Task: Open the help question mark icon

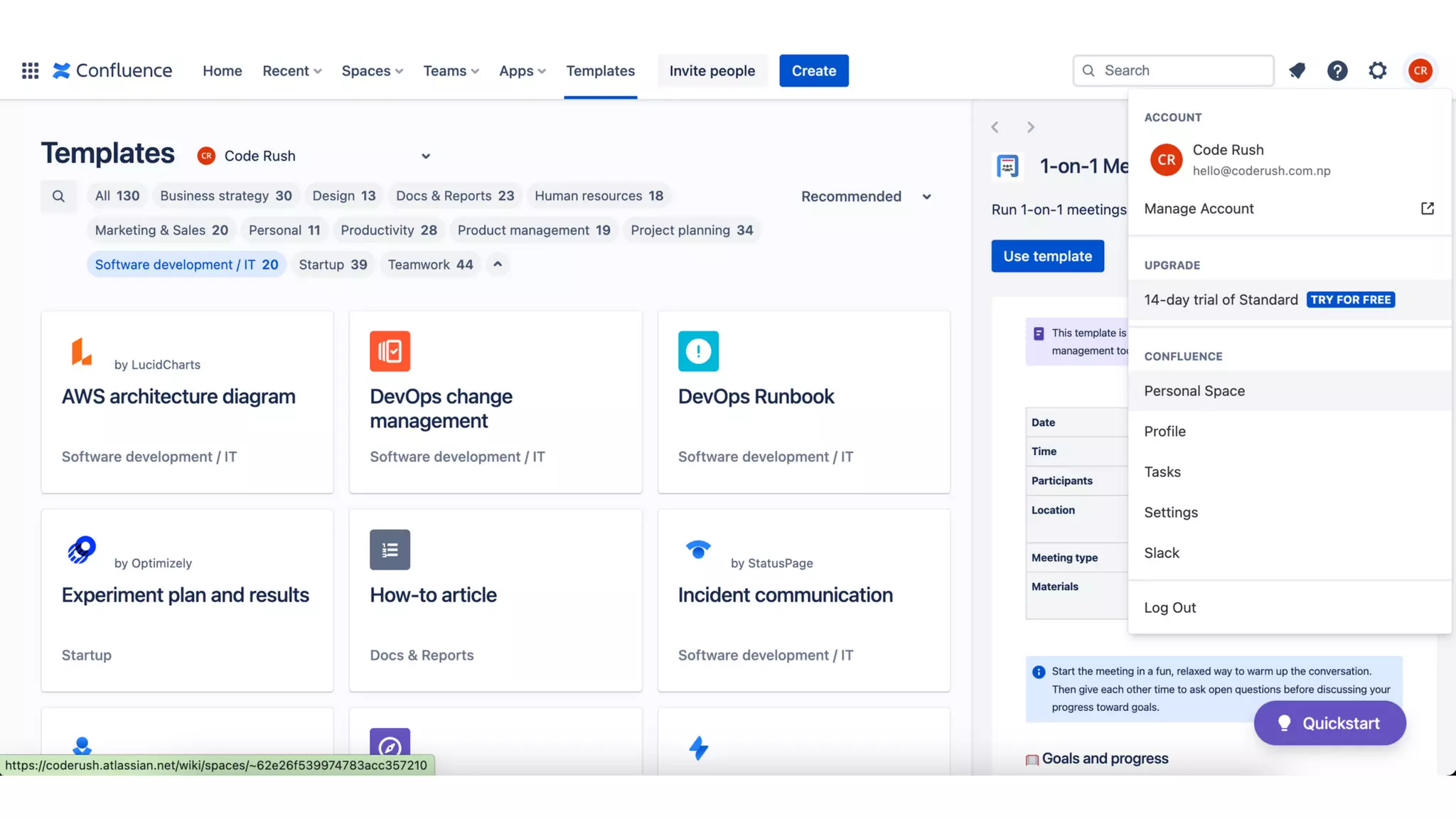Action: click(1337, 70)
